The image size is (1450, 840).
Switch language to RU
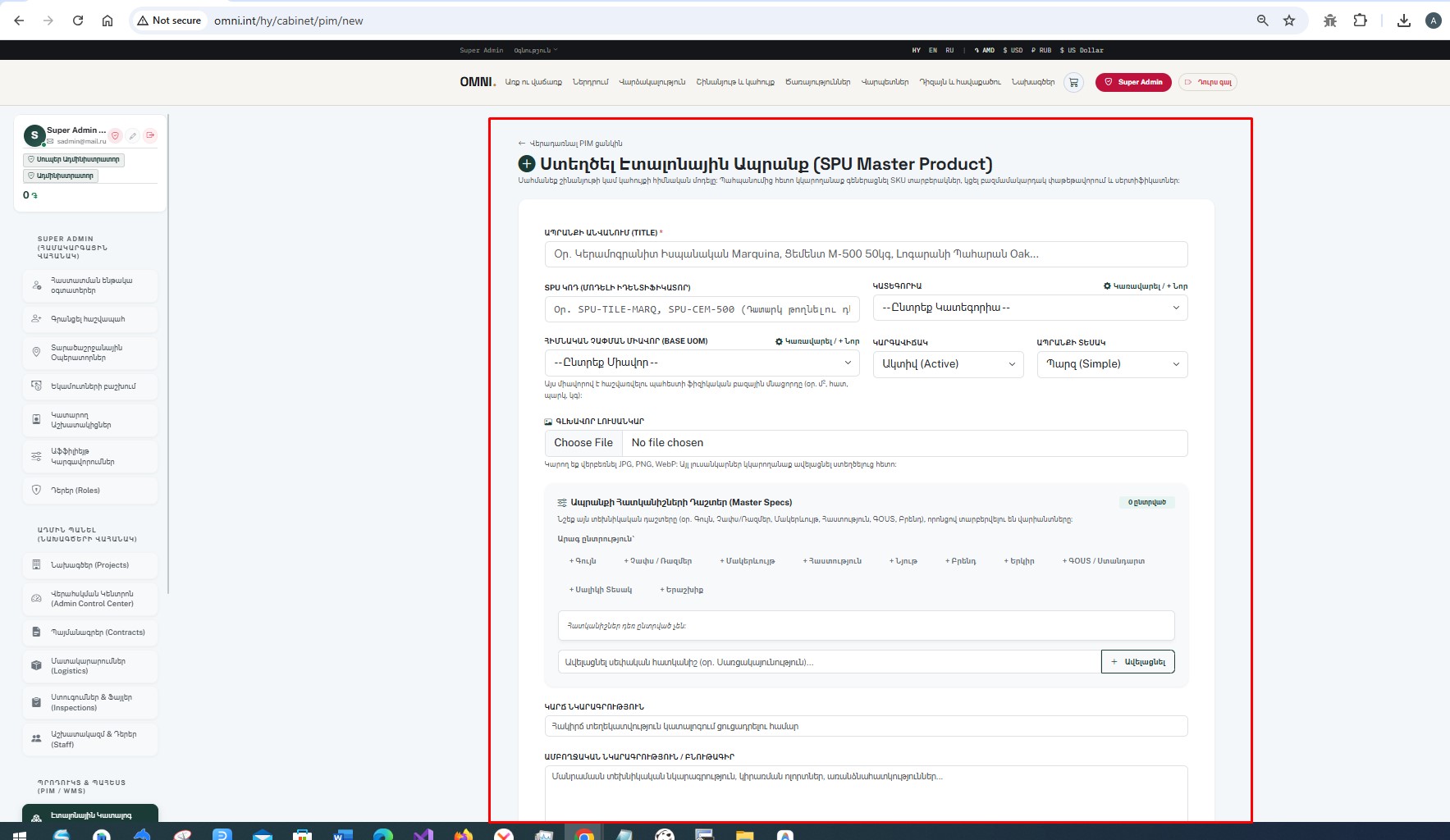point(949,50)
